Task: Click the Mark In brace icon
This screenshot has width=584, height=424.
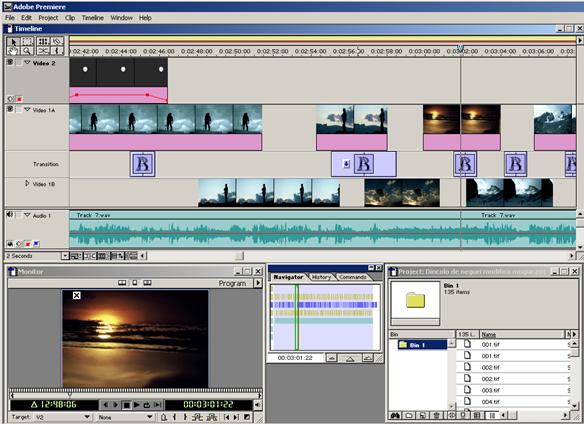Action: pyautogui.click(x=174, y=417)
